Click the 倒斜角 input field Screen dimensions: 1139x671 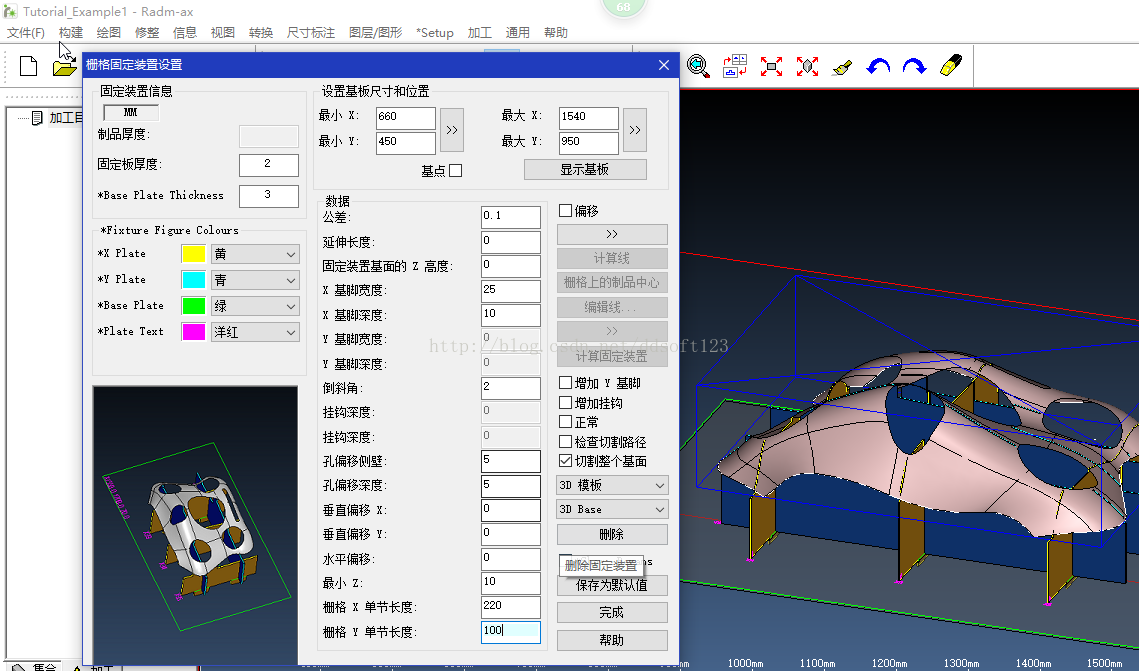coord(511,388)
